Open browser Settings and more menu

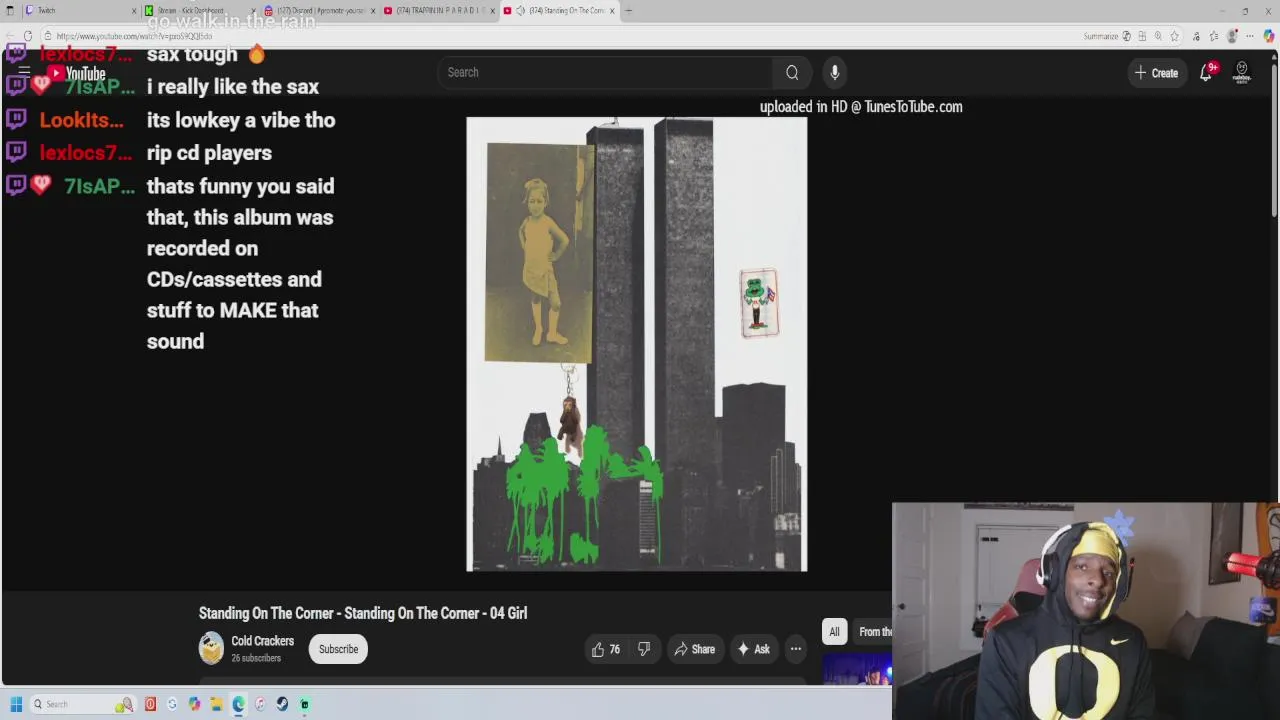pos(1250,36)
